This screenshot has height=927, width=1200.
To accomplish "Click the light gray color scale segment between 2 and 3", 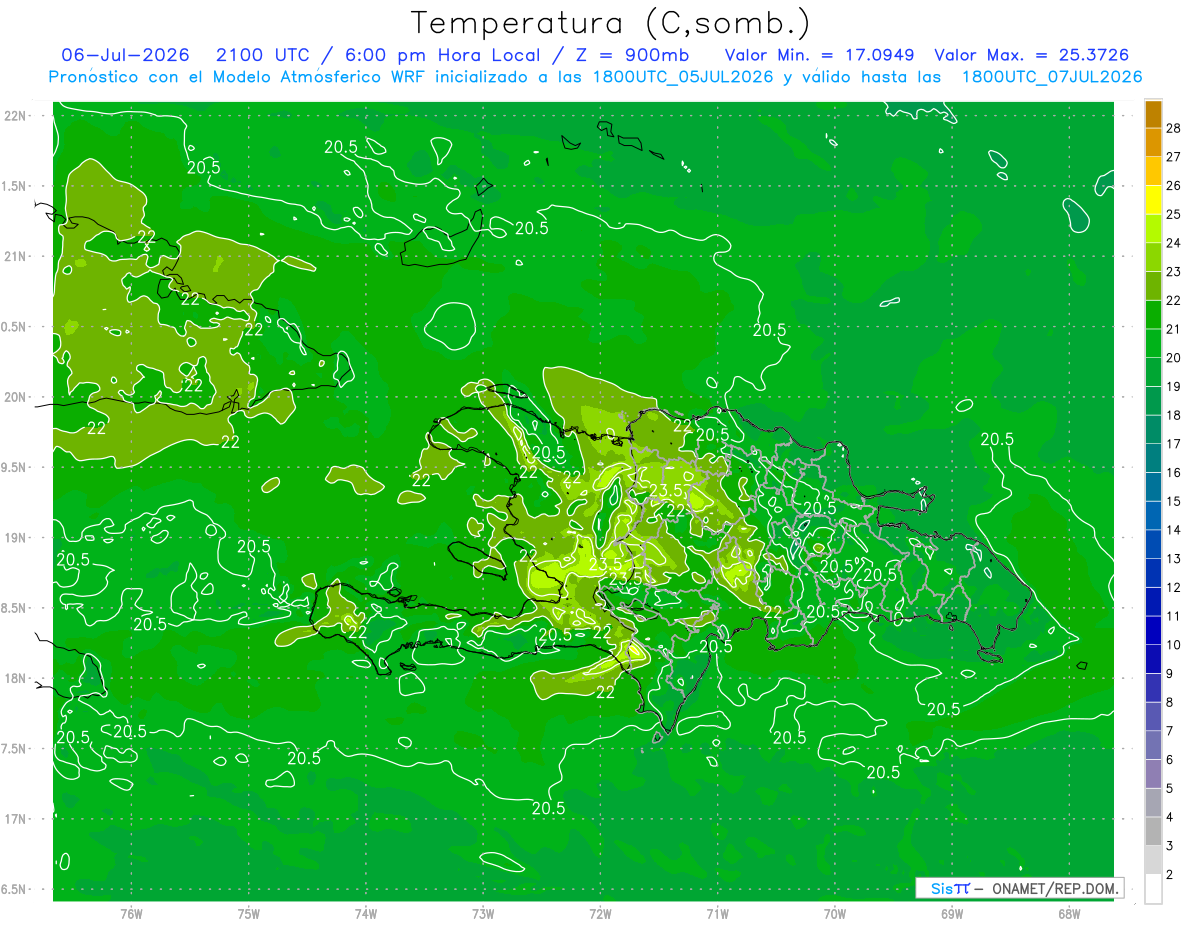I will tap(1153, 860).
